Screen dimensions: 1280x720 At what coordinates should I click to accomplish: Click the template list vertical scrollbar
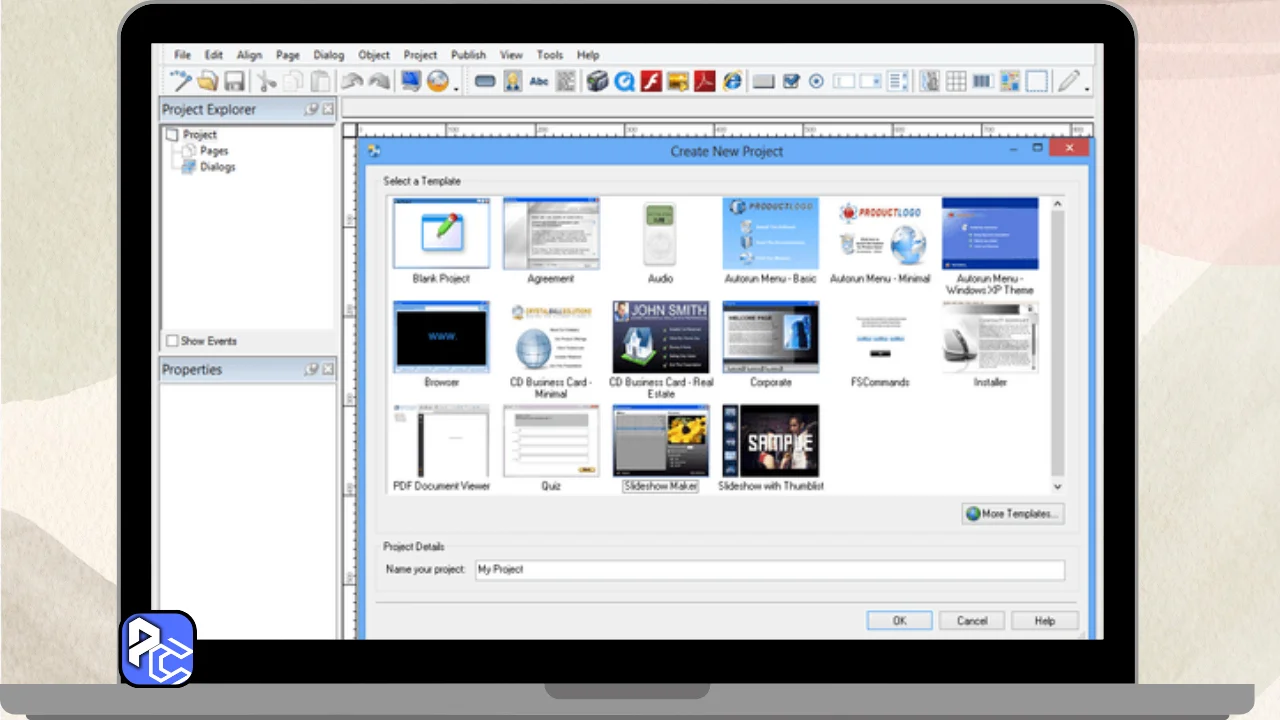coord(1057,340)
